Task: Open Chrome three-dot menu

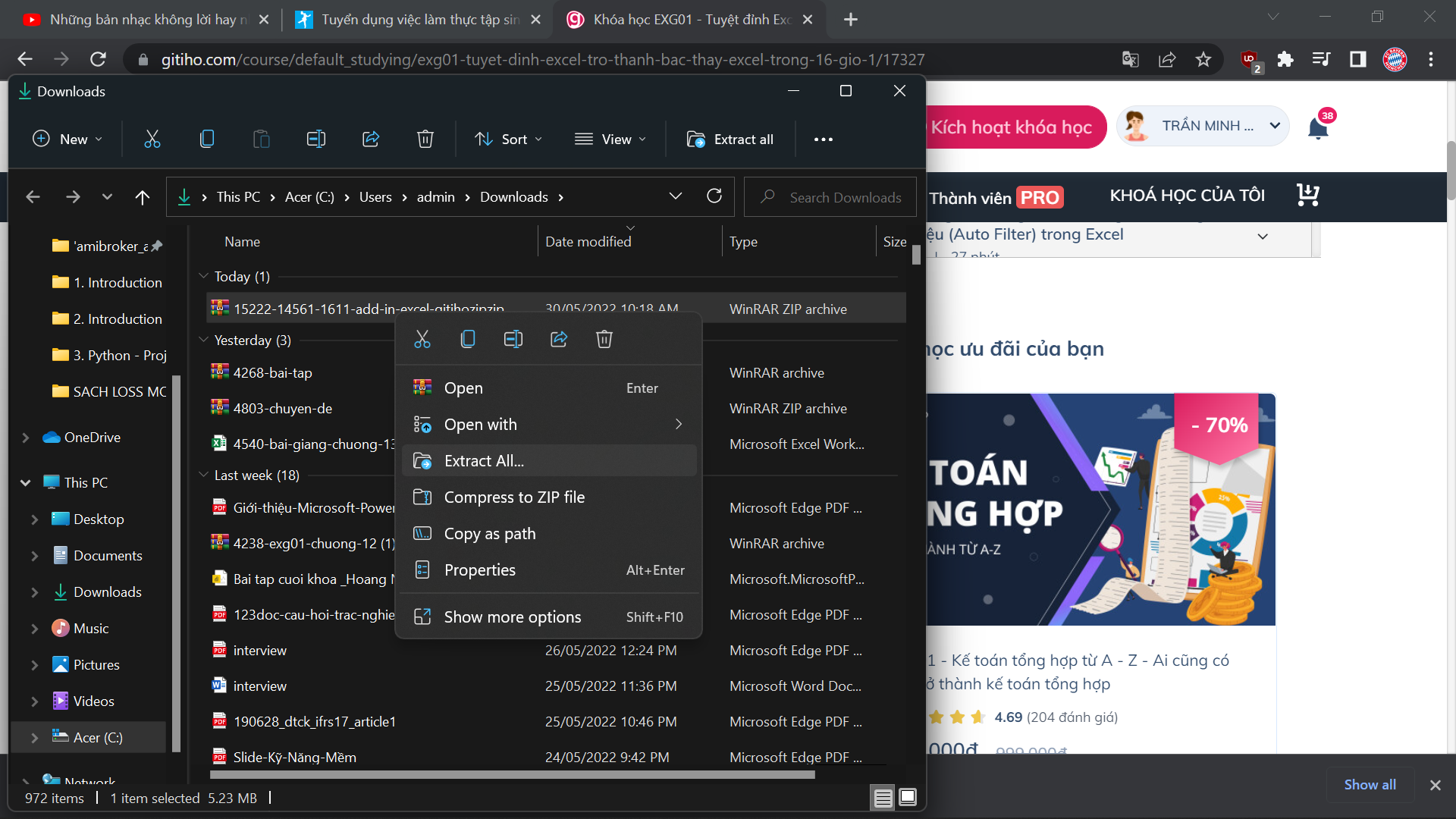Action: coord(1431,59)
